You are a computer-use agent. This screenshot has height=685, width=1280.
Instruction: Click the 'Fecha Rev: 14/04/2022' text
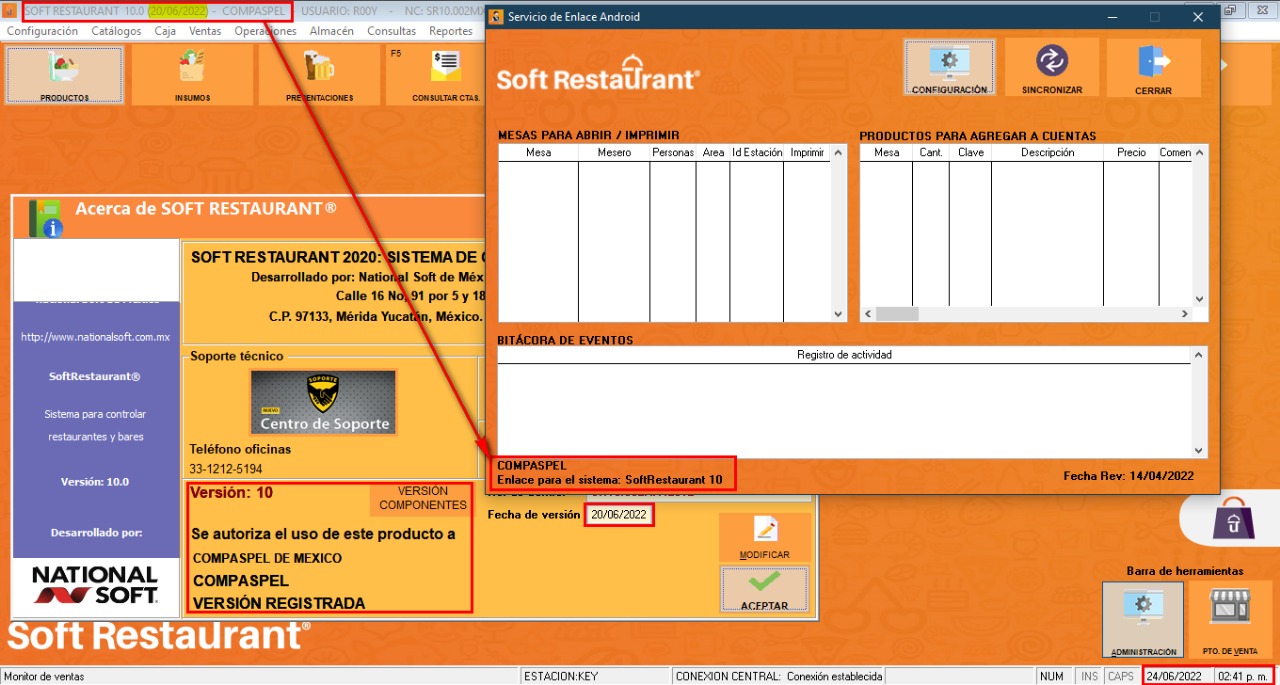tap(1128, 476)
